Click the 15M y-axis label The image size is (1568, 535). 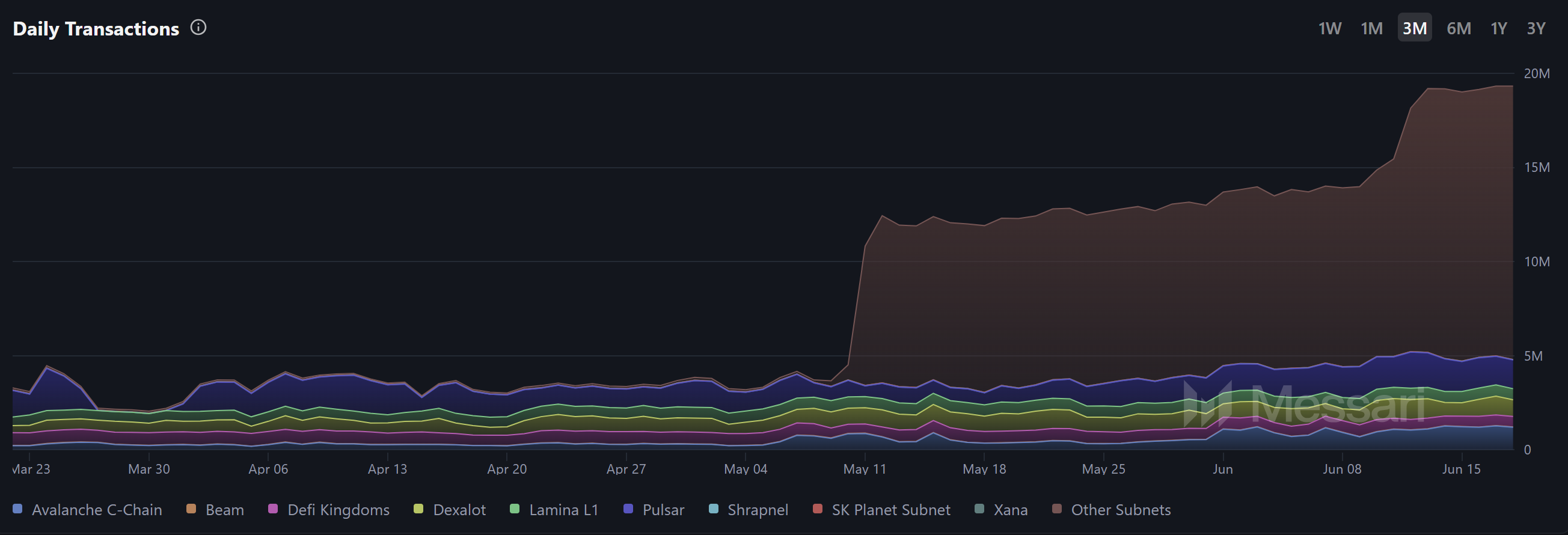point(1536,167)
